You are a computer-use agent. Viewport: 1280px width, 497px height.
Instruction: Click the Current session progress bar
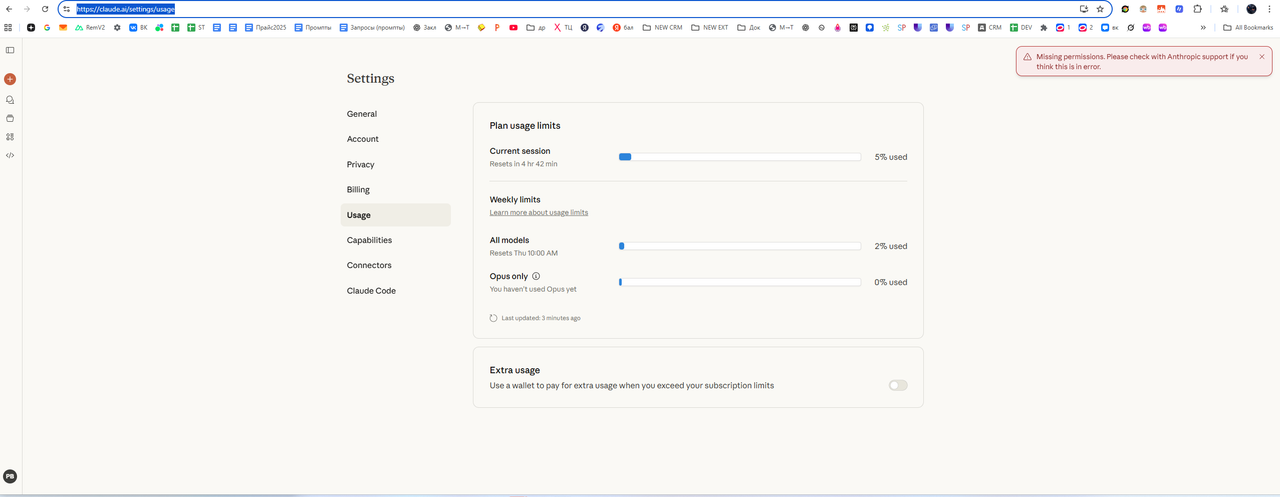[740, 157]
